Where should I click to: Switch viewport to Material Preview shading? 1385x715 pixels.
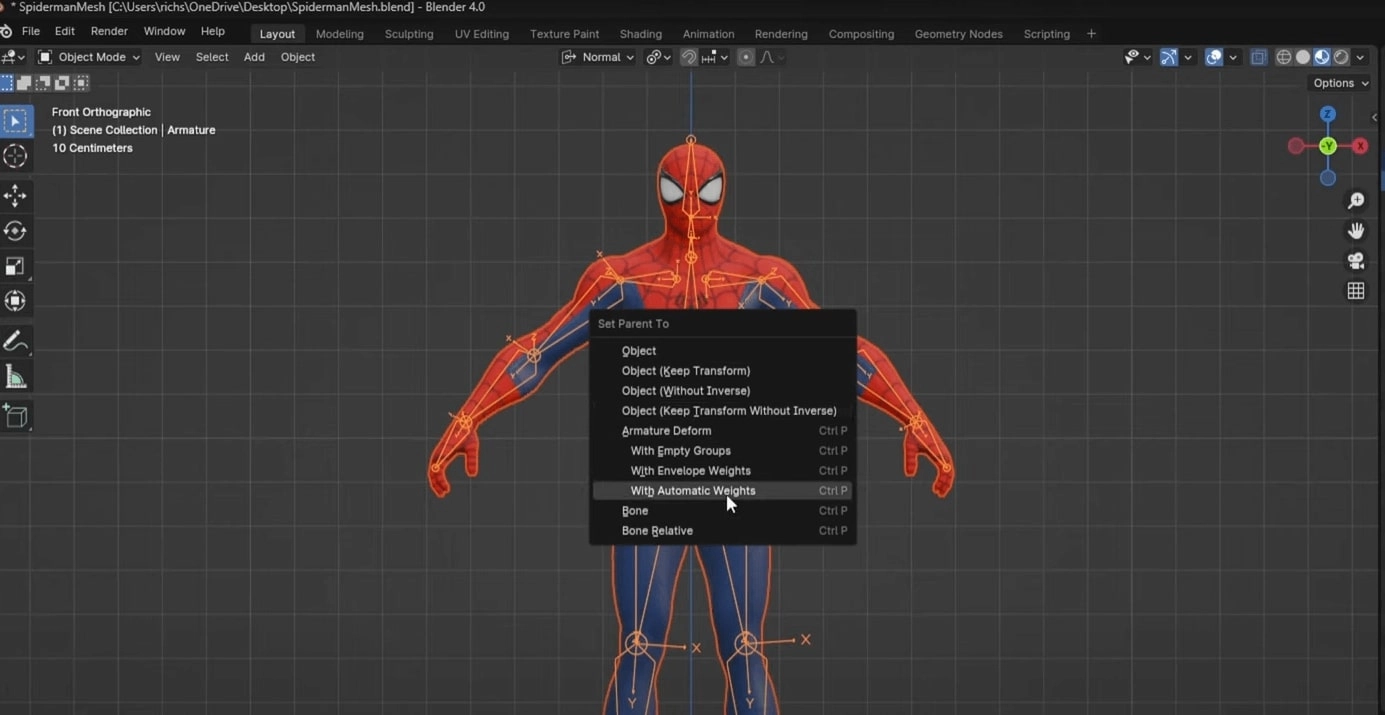1322,57
